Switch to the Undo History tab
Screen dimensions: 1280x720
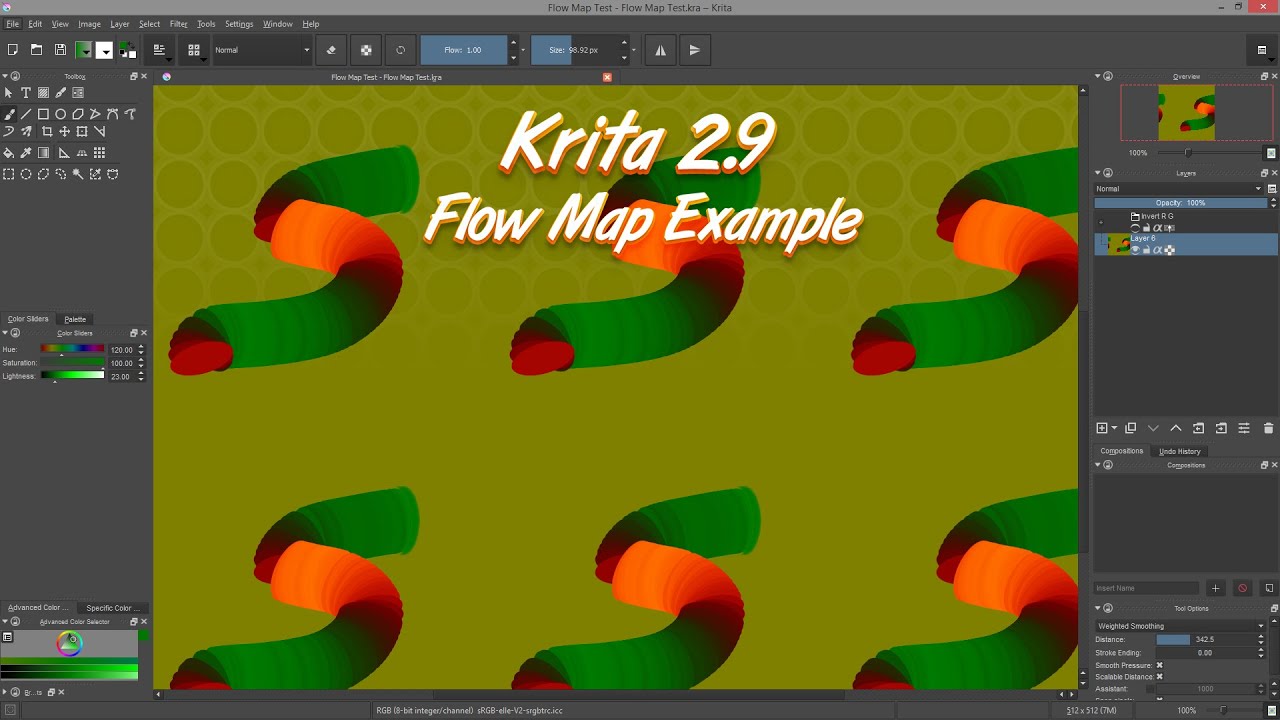1180,451
